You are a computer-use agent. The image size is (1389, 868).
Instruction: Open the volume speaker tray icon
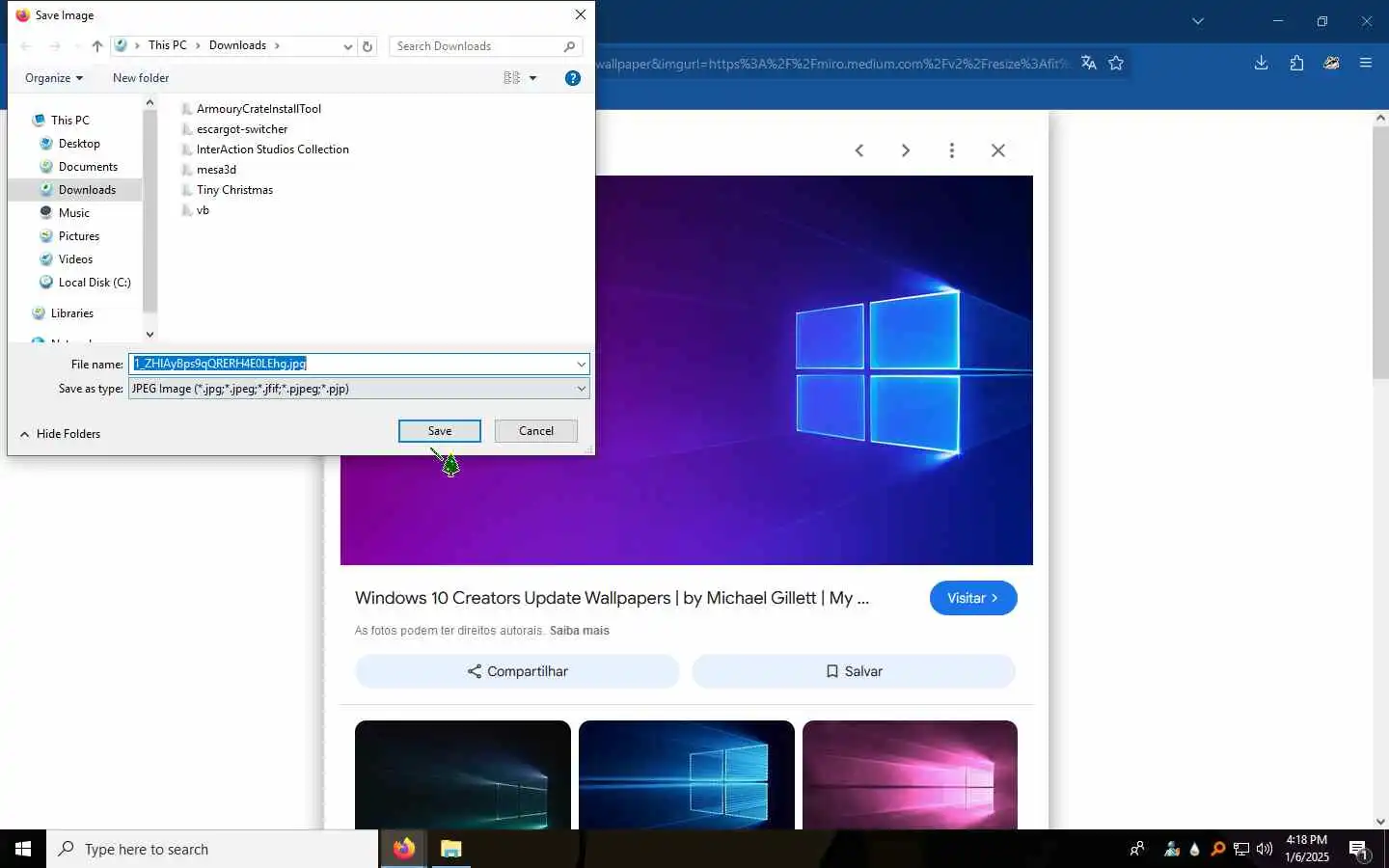pos(1264,849)
